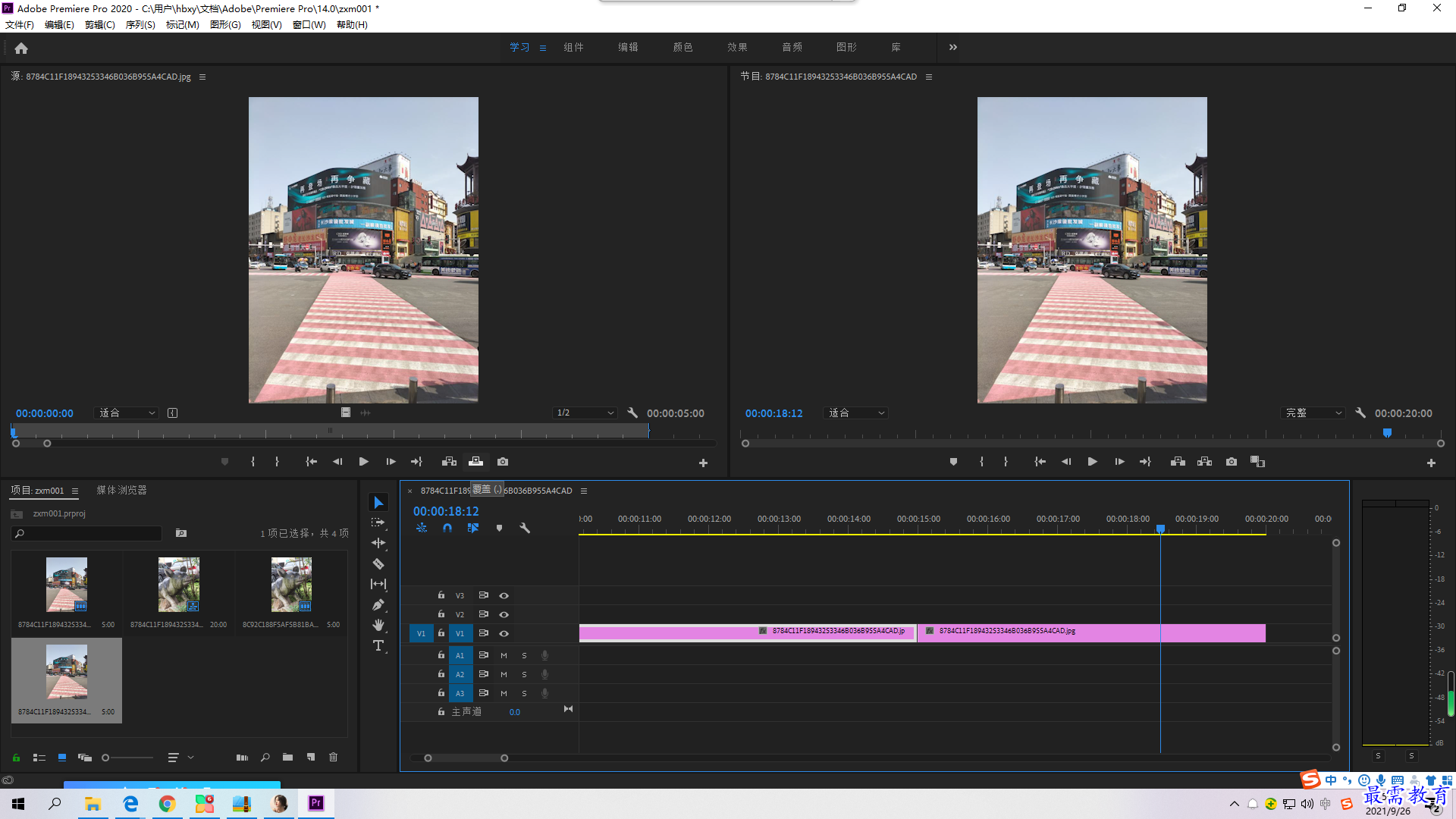Select the Slip tool
The image size is (1456, 819).
[x=378, y=584]
